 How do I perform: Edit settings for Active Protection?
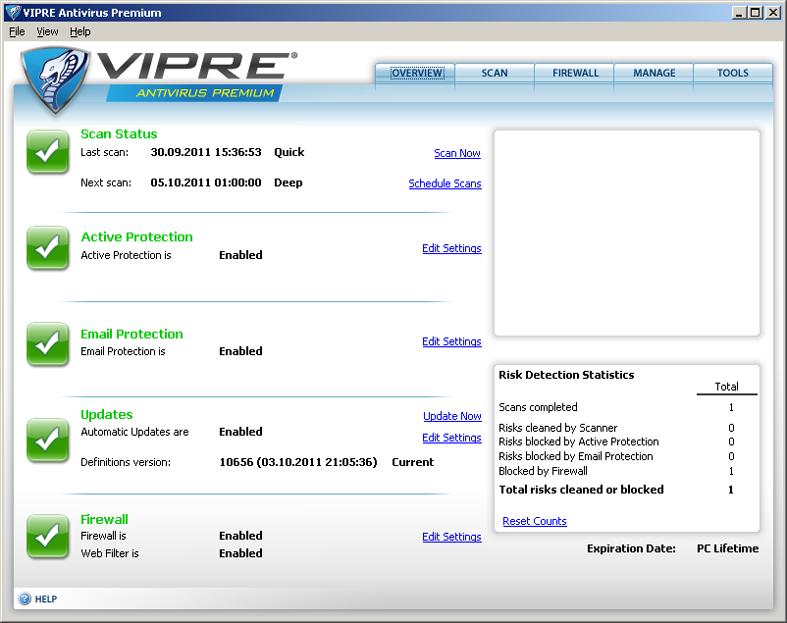click(451, 248)
